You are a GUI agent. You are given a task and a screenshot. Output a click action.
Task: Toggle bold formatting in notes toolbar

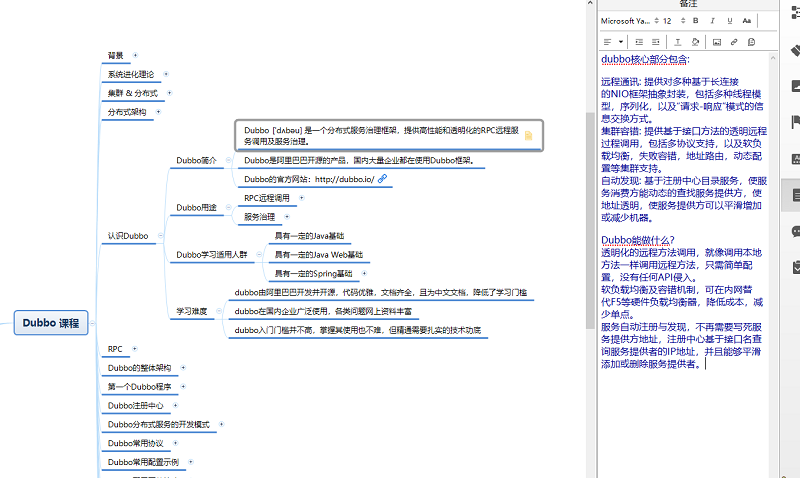695,21
